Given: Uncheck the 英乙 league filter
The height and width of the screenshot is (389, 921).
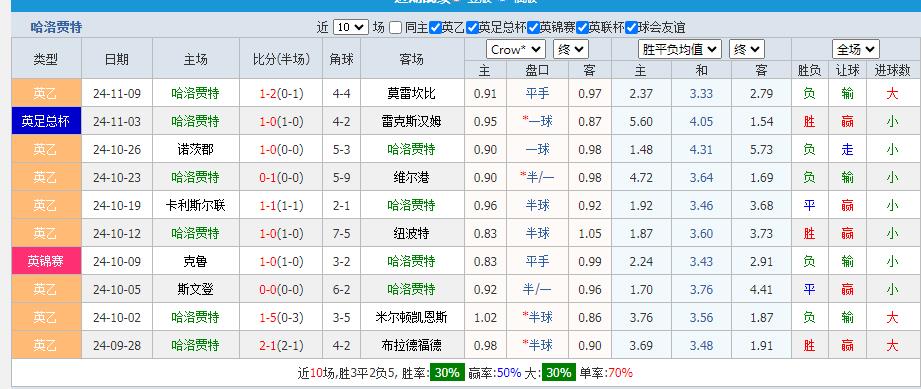Looking at the screenshot, I should tap(435, 28).
